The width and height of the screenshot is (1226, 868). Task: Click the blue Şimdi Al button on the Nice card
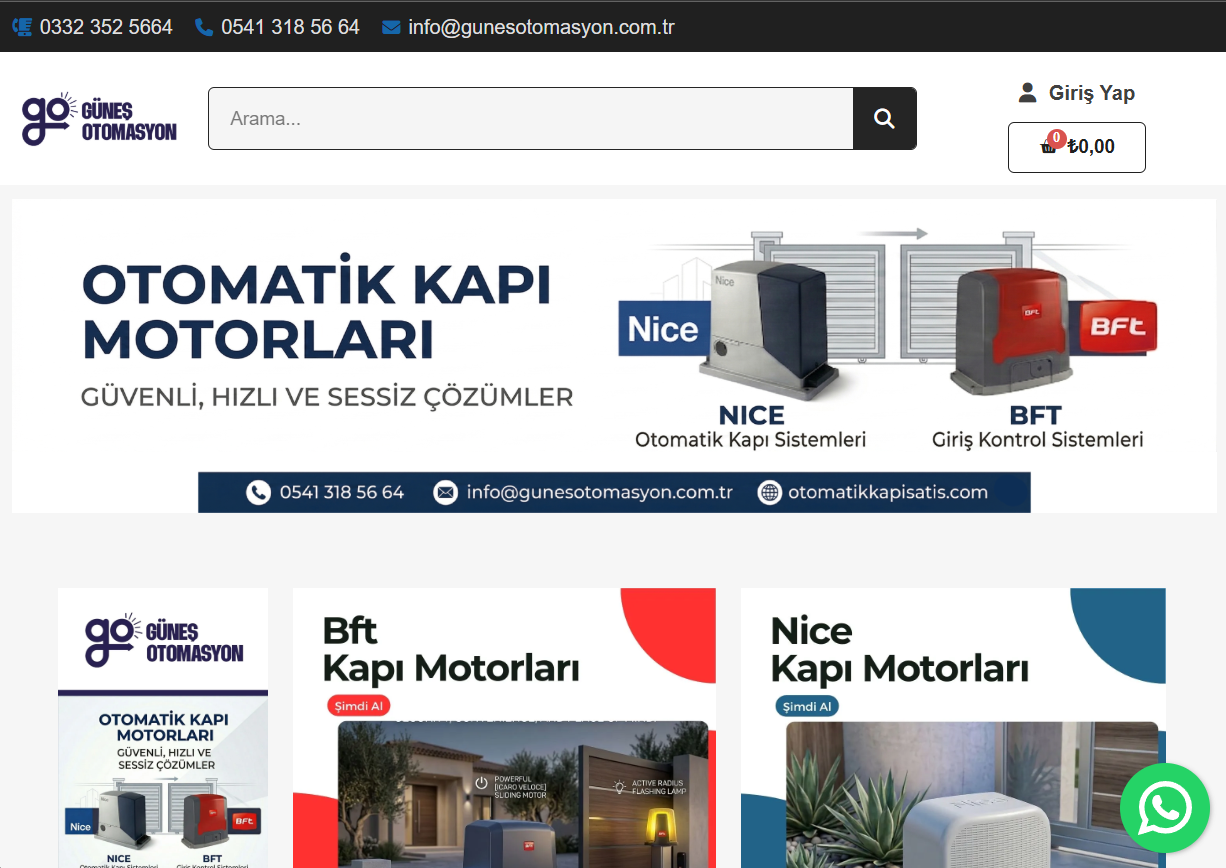[x=807, y=706]
